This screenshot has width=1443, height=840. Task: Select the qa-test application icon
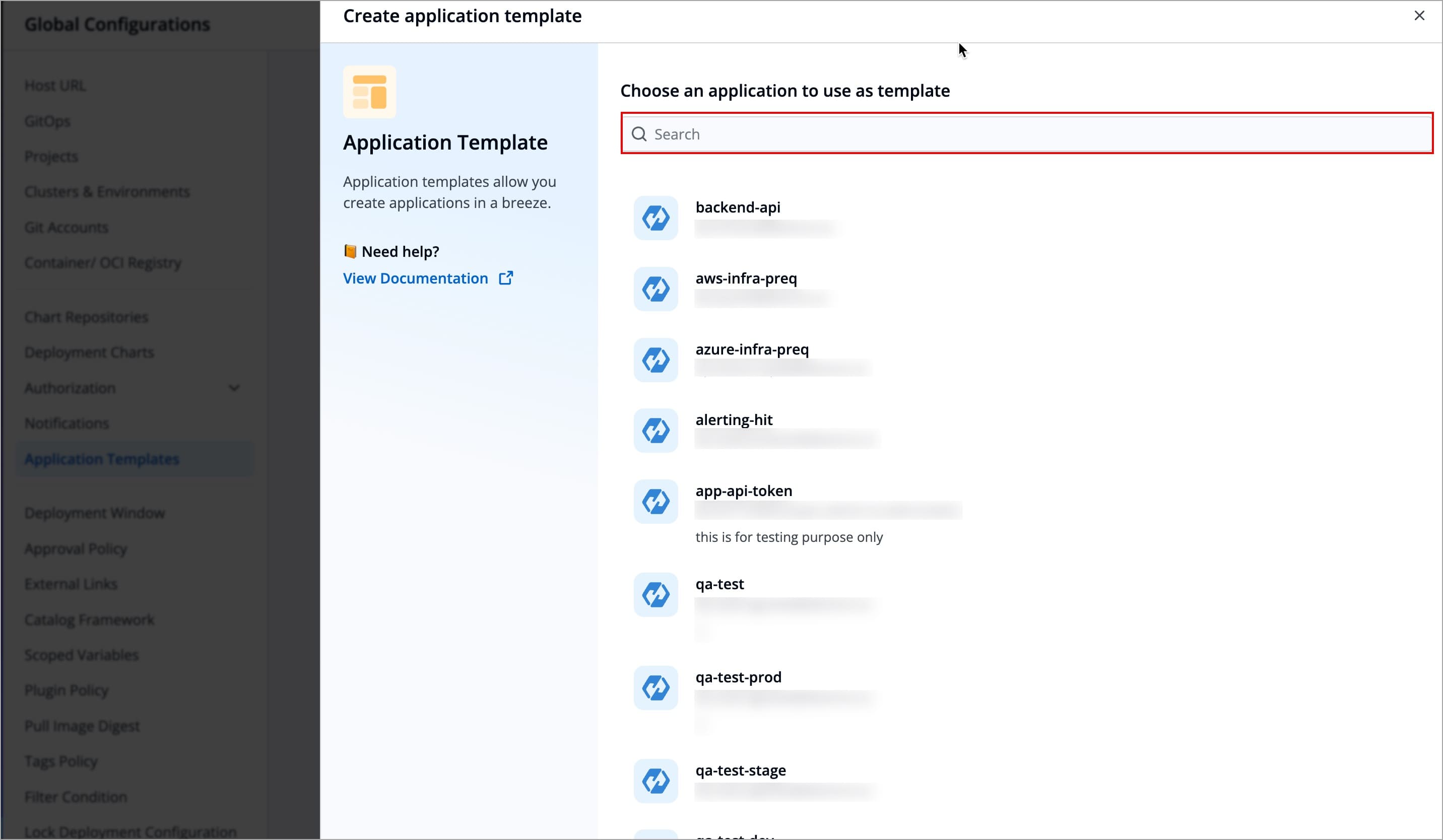tap(655, 595)
